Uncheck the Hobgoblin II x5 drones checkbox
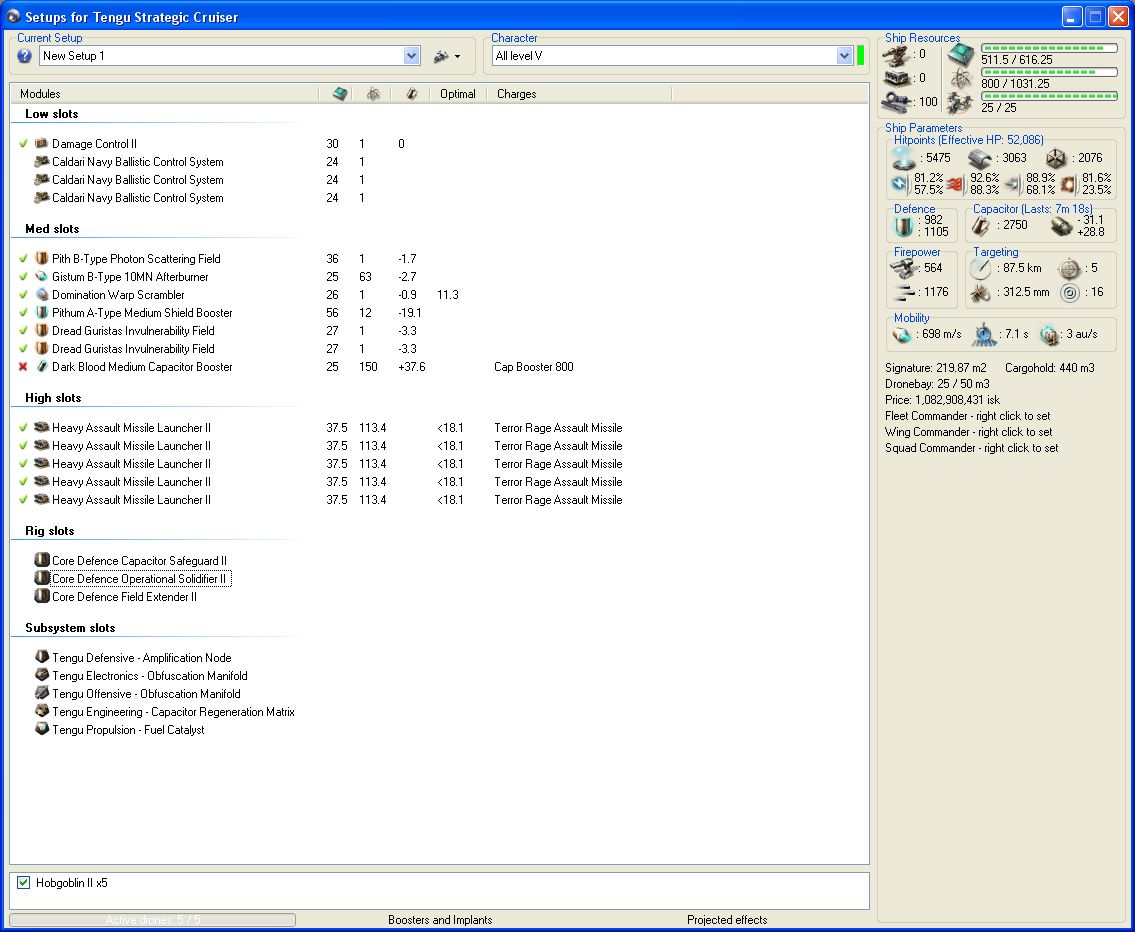1135x932 pixels. (24, 882)
